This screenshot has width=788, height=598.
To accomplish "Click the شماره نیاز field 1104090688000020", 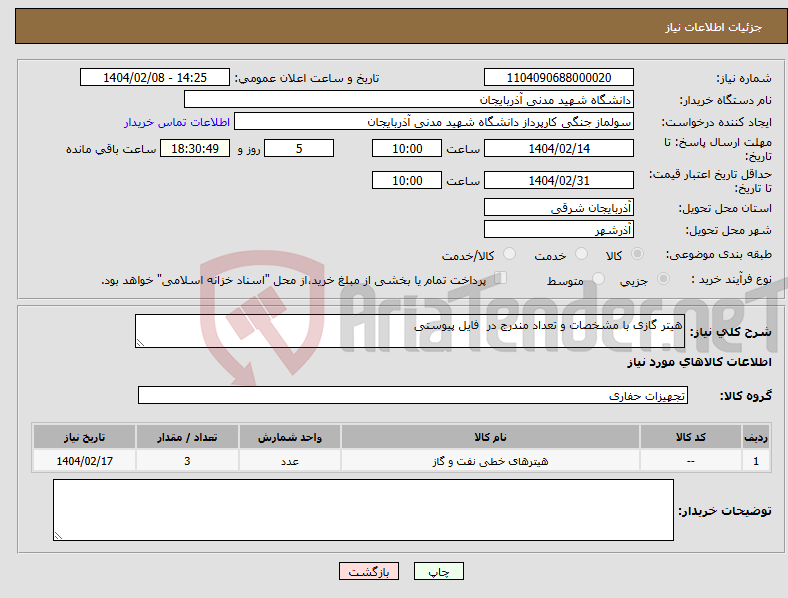I will [559, 77].
